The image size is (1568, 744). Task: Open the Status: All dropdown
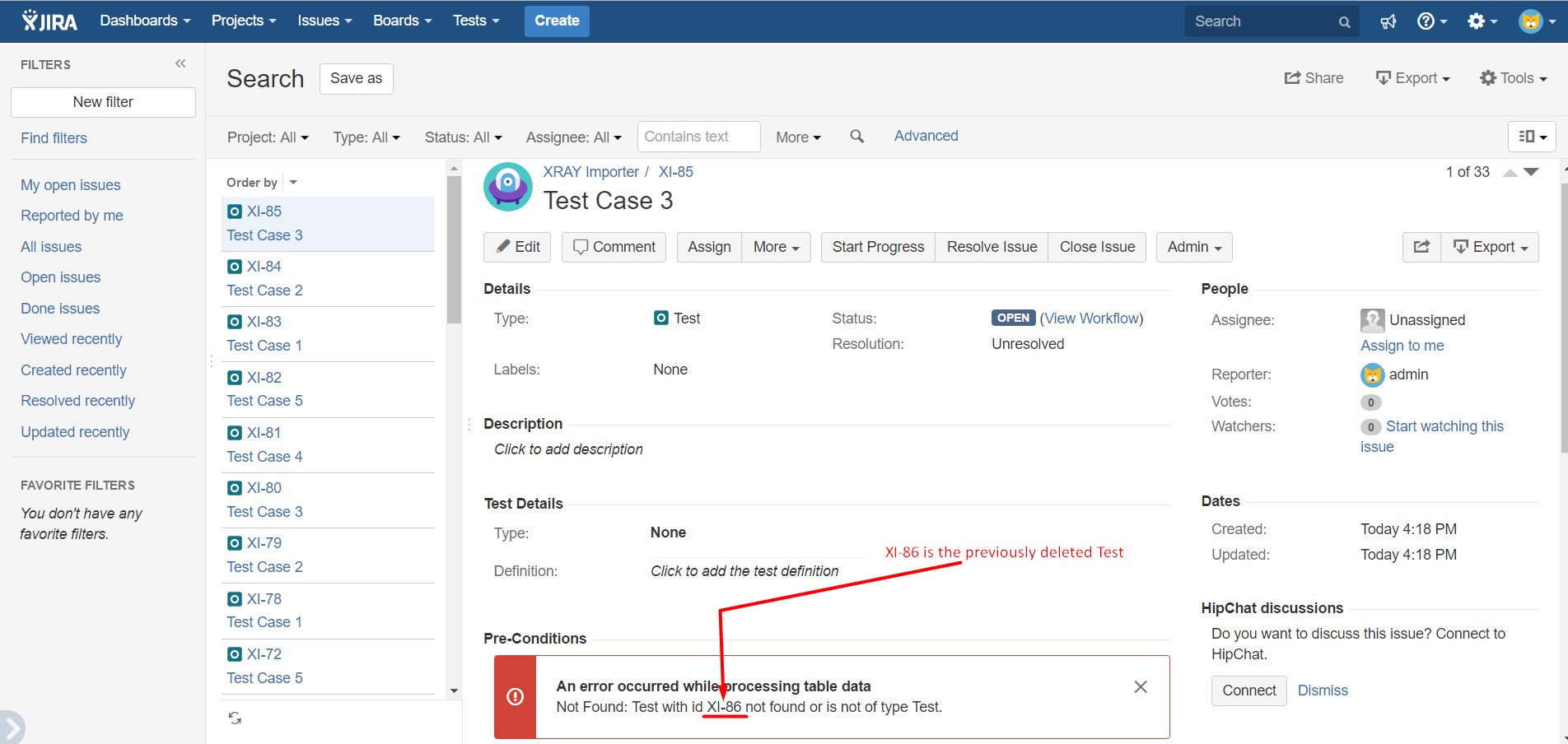(x=463, y=137)
